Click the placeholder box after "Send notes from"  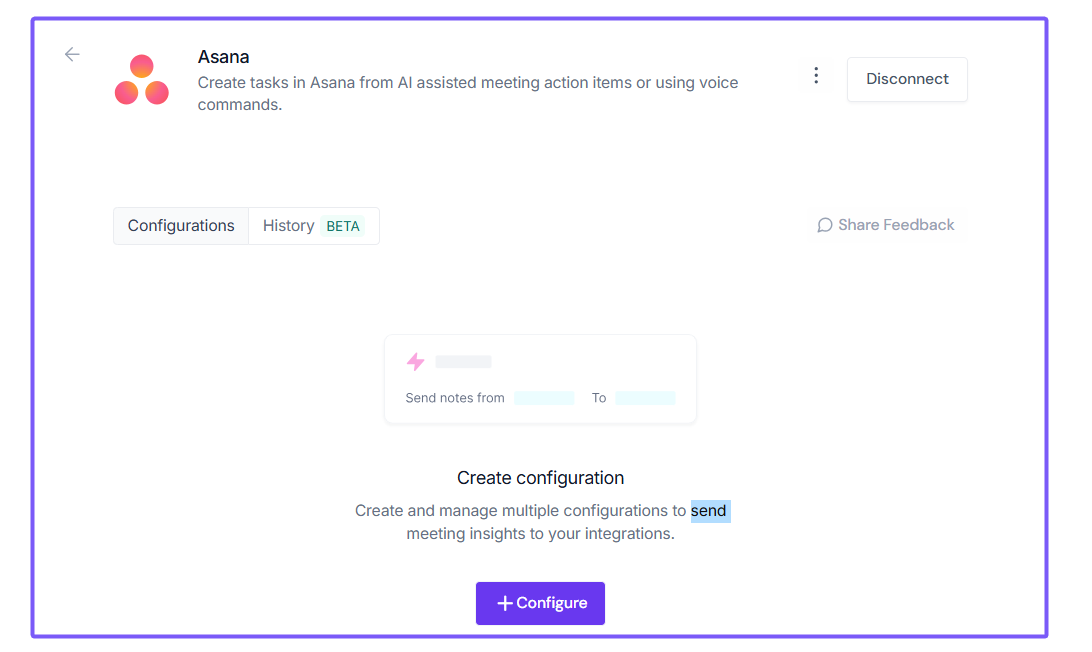pos(544,398)
